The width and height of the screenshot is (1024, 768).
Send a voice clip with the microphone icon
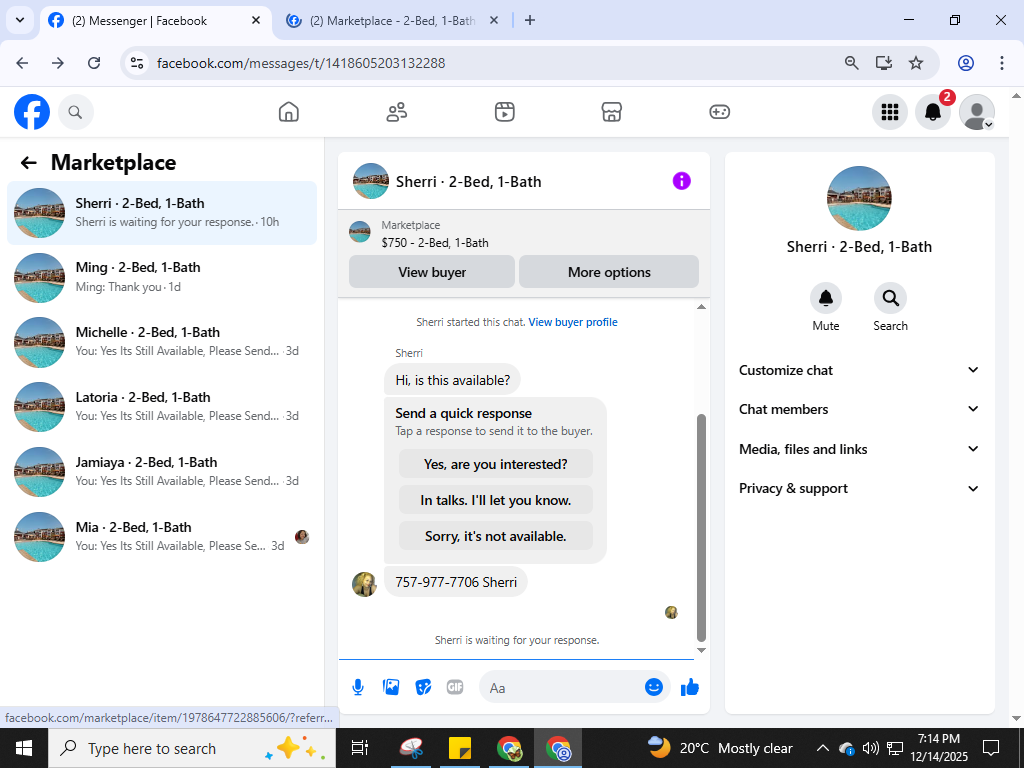point(358,687)
